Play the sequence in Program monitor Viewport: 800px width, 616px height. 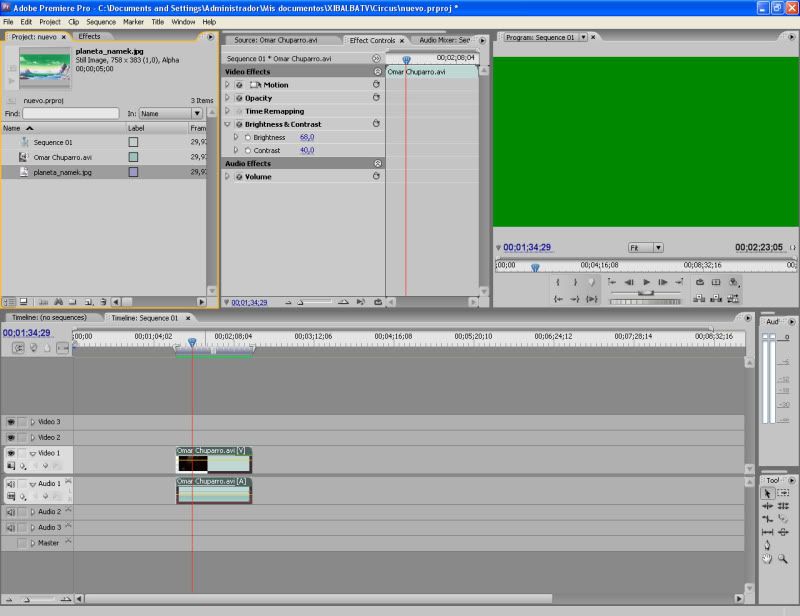pyautogui.click(x=646, y=282)
